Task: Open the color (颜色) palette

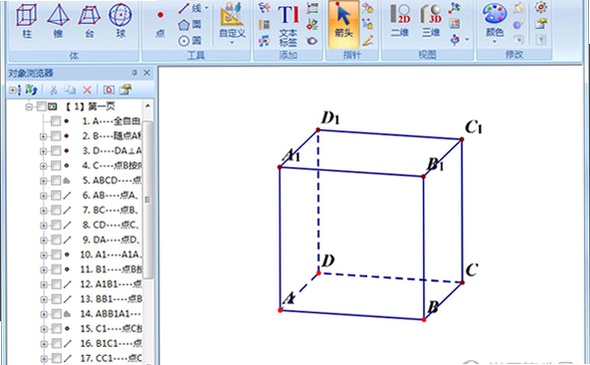Action: tap(494, 23)
